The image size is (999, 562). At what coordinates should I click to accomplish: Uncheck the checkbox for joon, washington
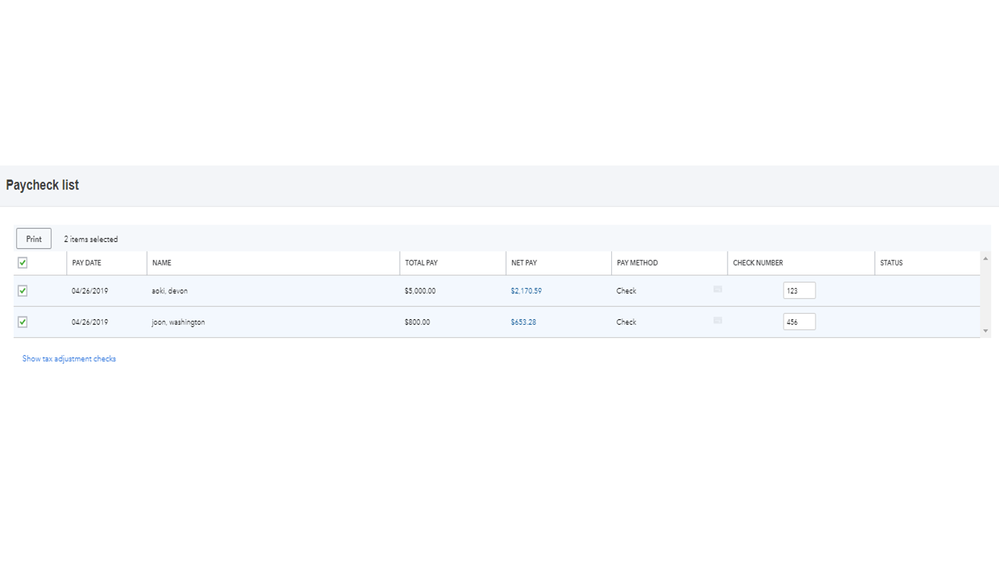23,322
